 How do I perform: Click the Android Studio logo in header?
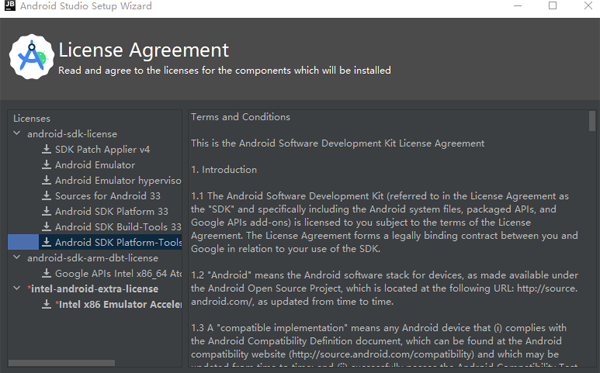(x=31, y=57)
